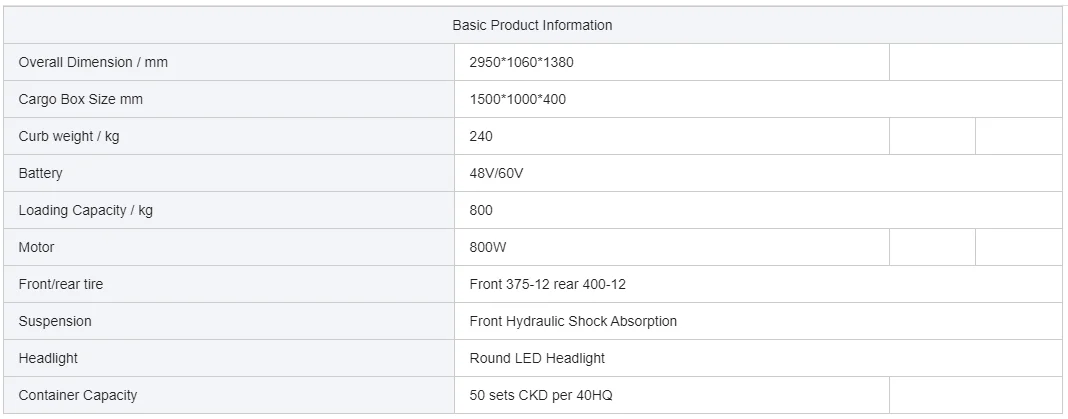The height and width of the screenshot is (419, 1068).
Task: Click the Front/rear tire label
Action: 60,284
